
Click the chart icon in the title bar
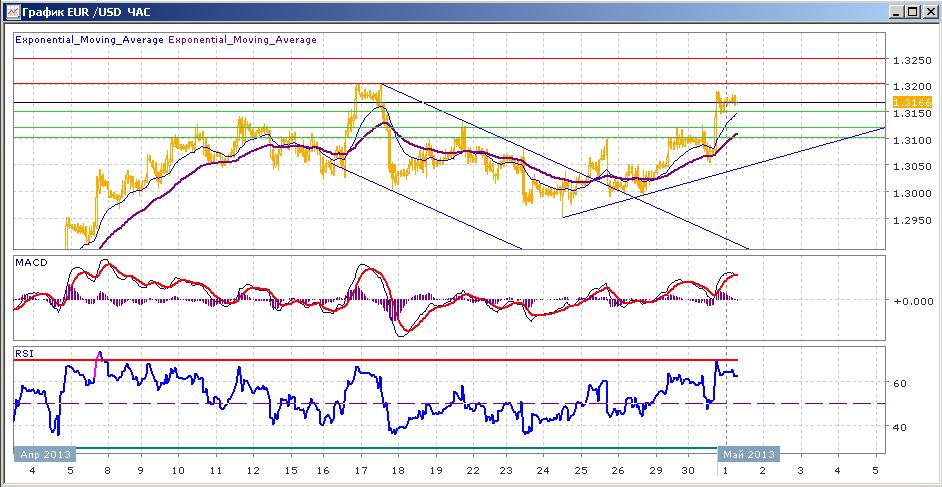[11, 11]
